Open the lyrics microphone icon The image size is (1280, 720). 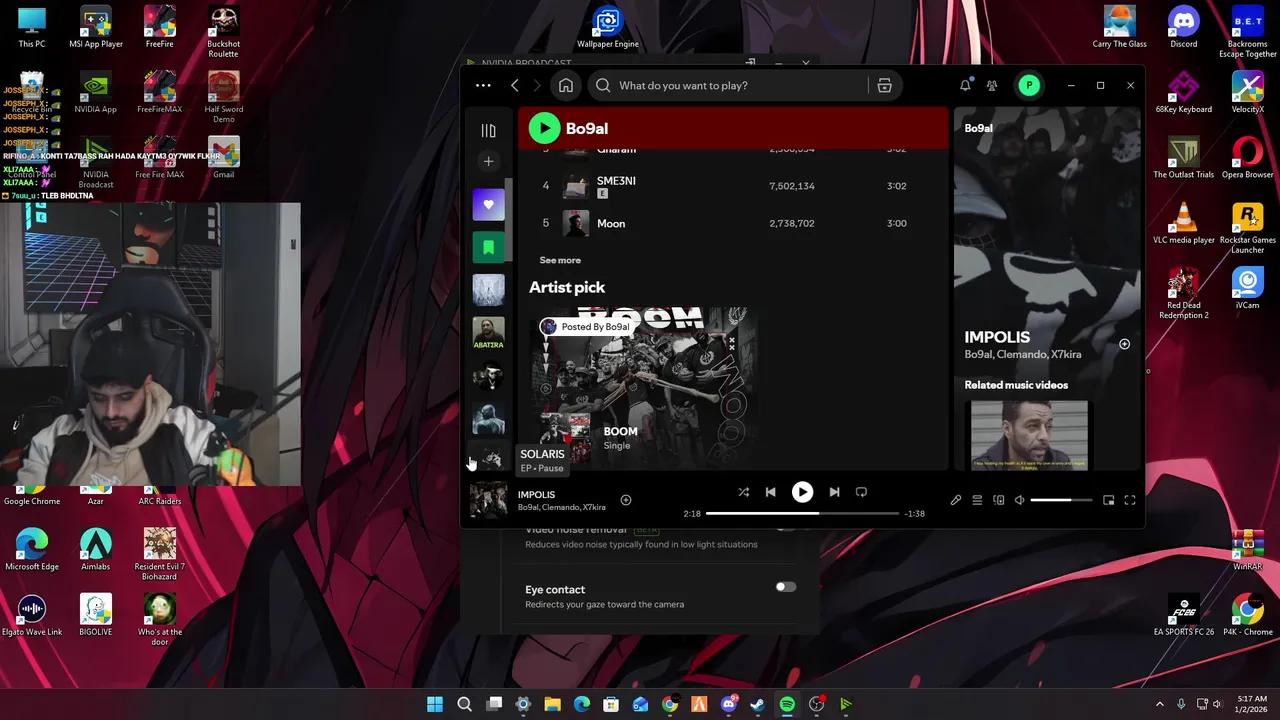tap(956, 500)
